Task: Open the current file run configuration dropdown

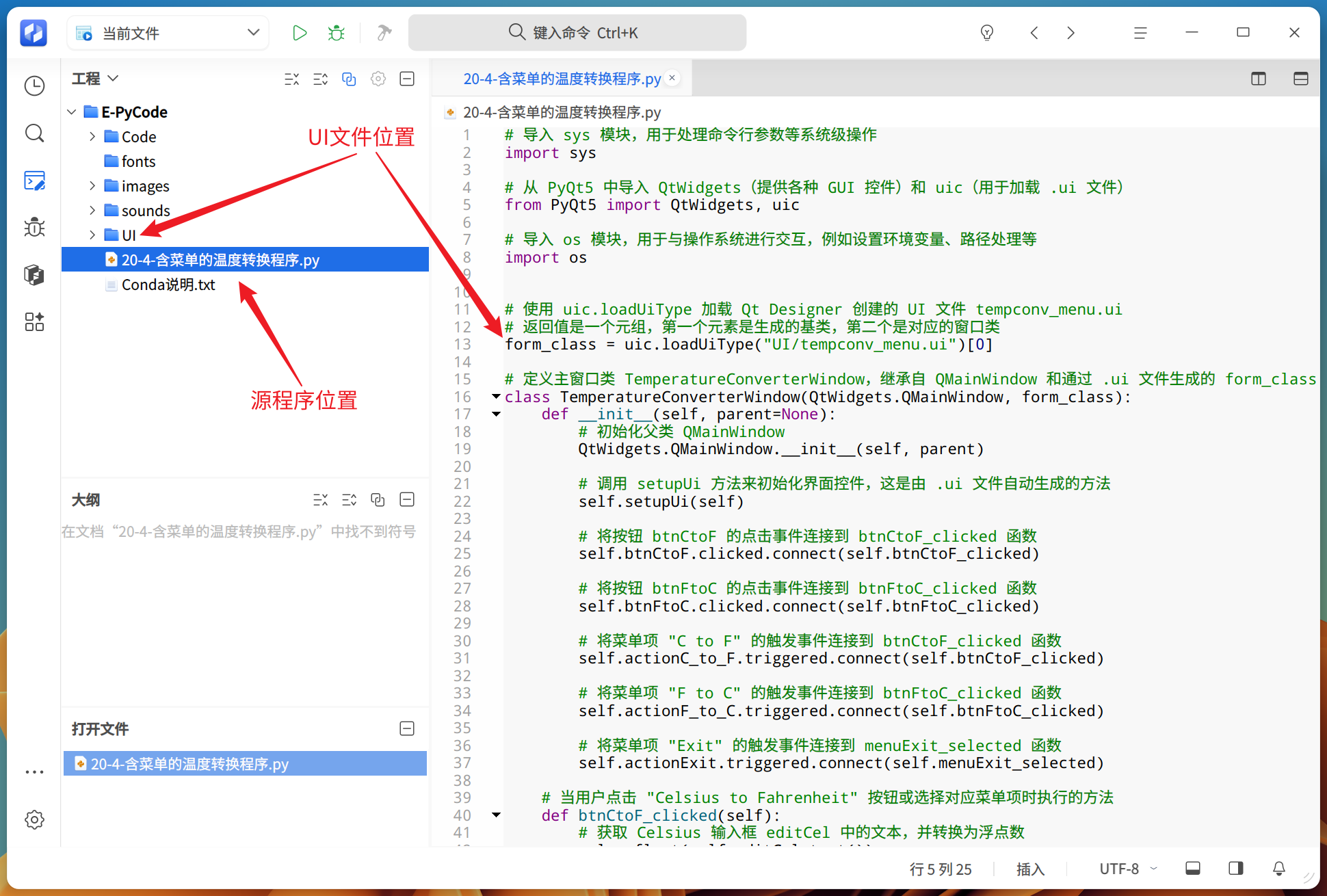Action: [x=168, y=33]
